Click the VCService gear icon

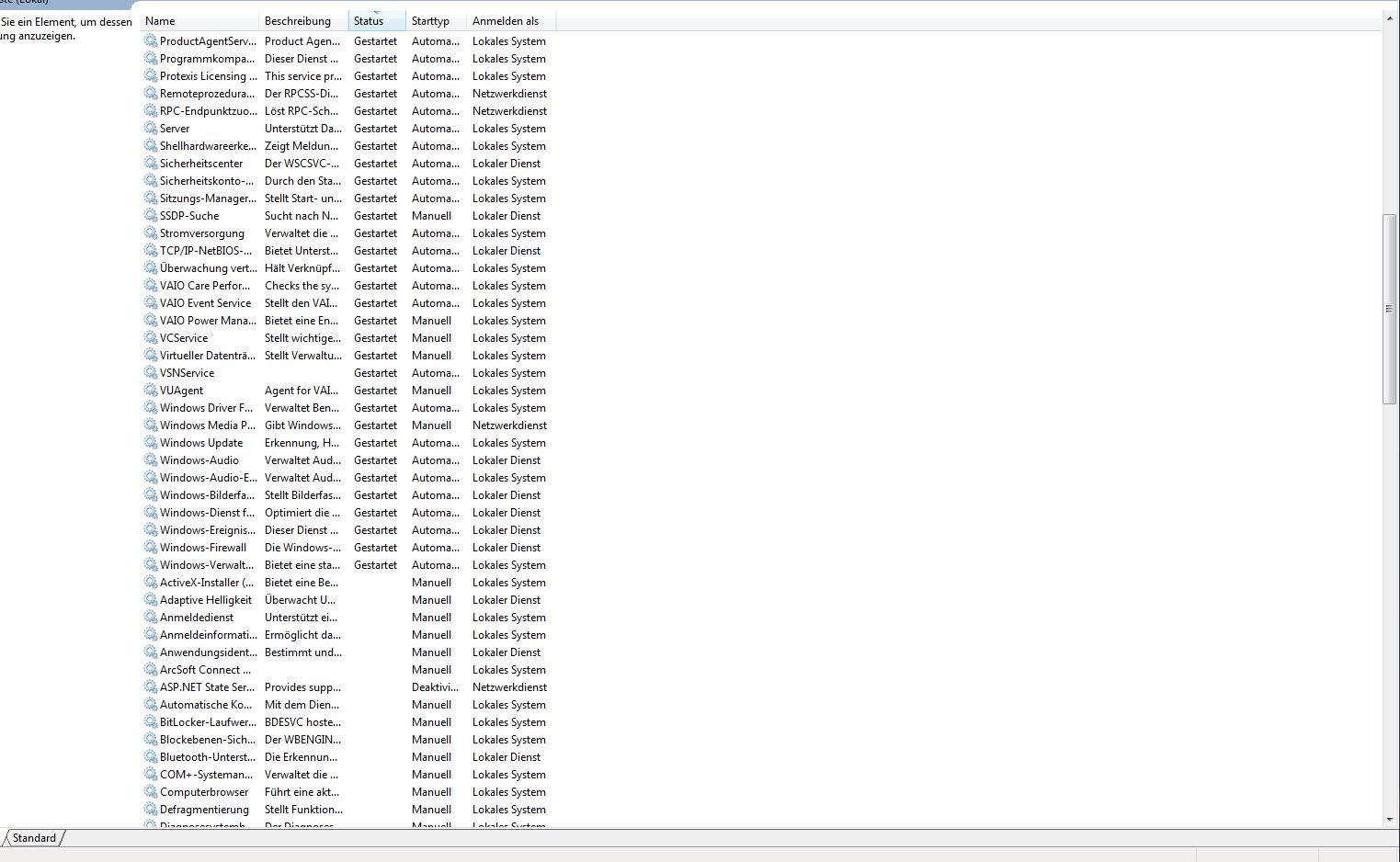point(151,338)
